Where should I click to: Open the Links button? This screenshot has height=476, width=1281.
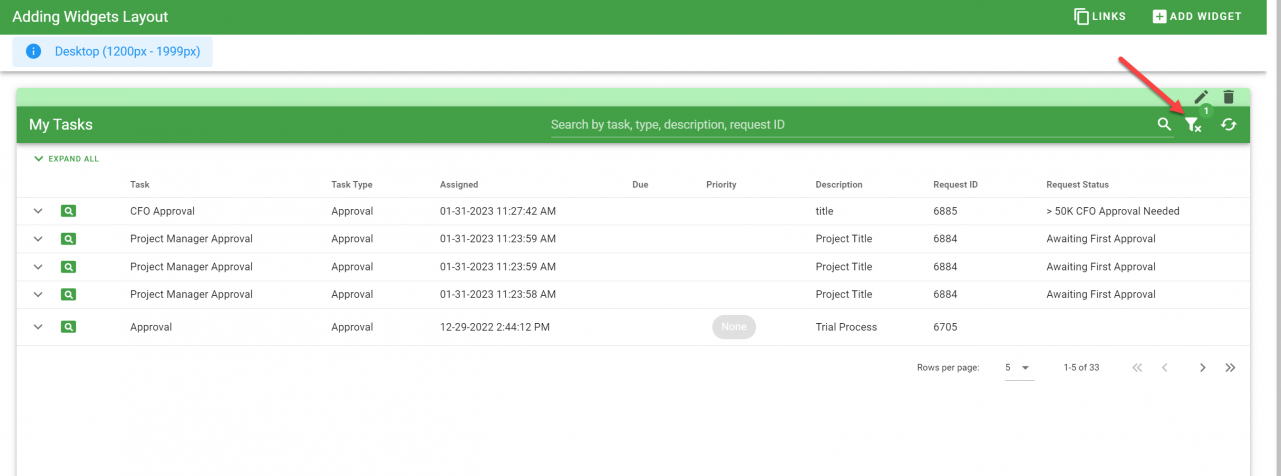click(x=1100, y=16)
